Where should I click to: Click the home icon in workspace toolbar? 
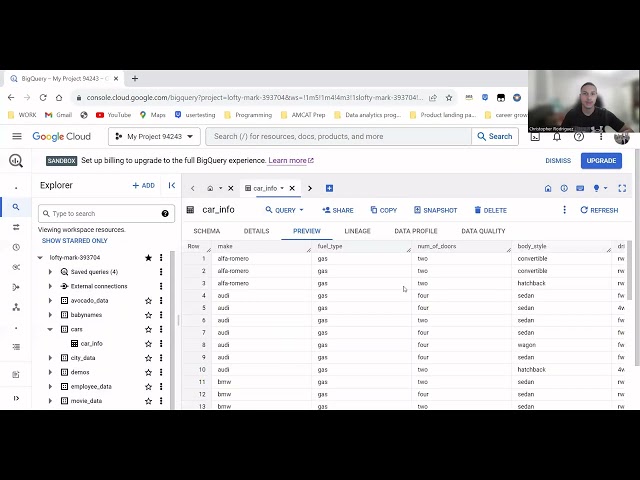[x=548, y=188]
